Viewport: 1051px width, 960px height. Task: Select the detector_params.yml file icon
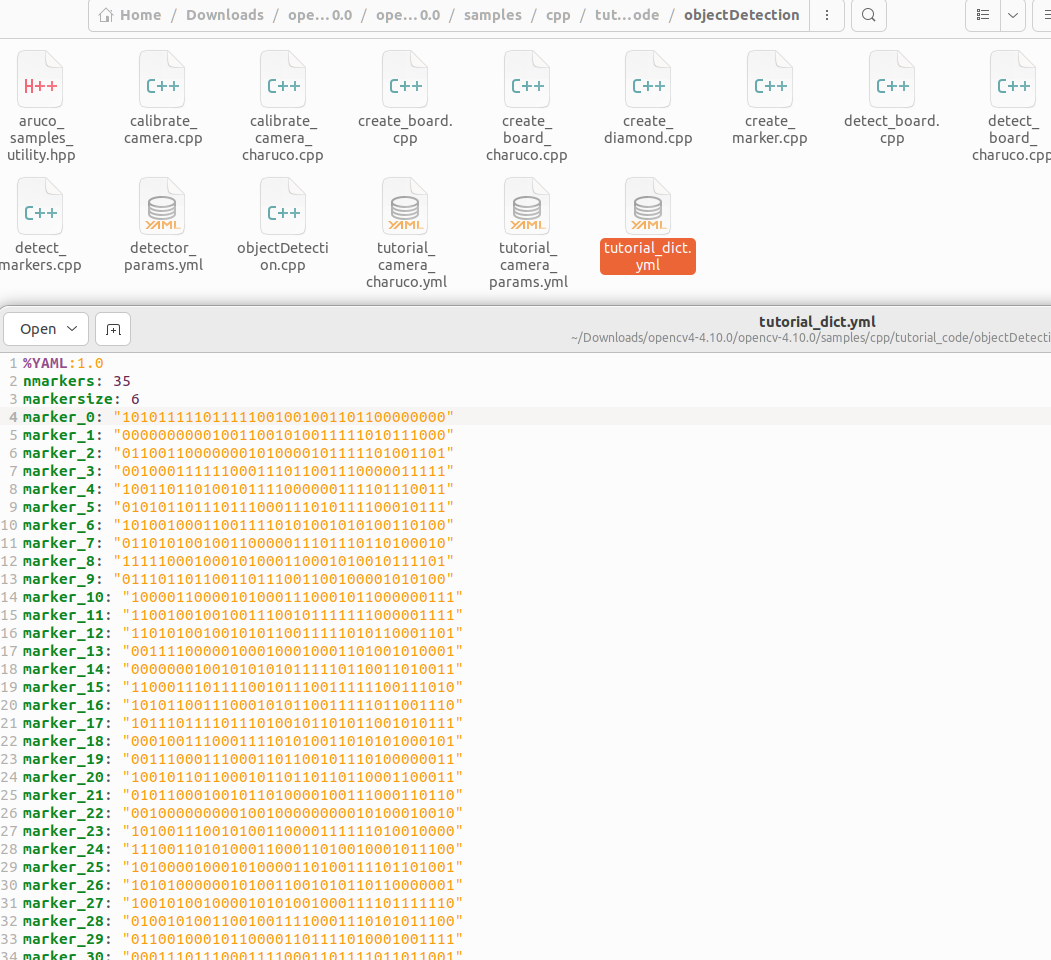162,206
